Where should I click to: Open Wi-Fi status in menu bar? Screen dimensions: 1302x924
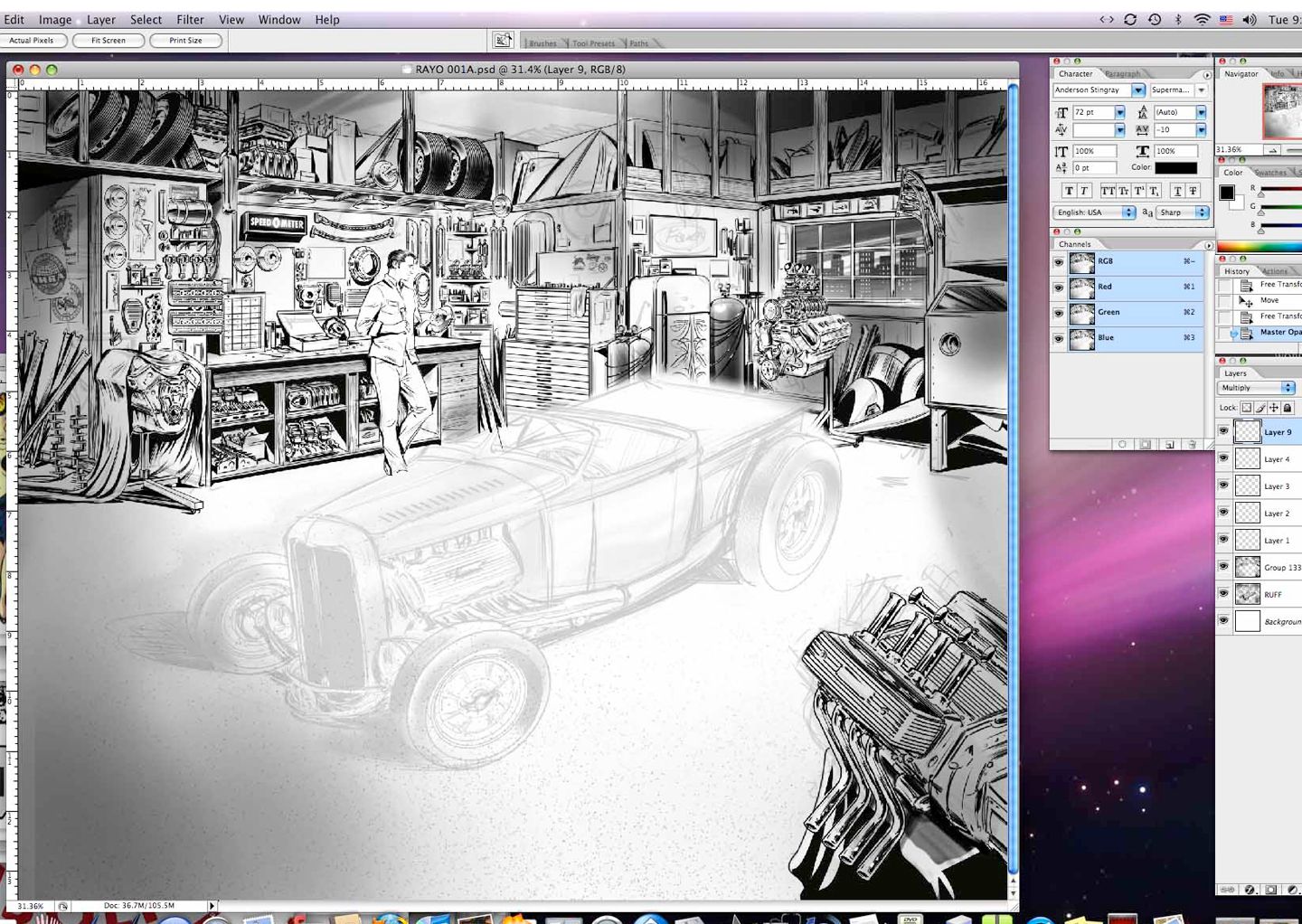[x=1202, y=19]
